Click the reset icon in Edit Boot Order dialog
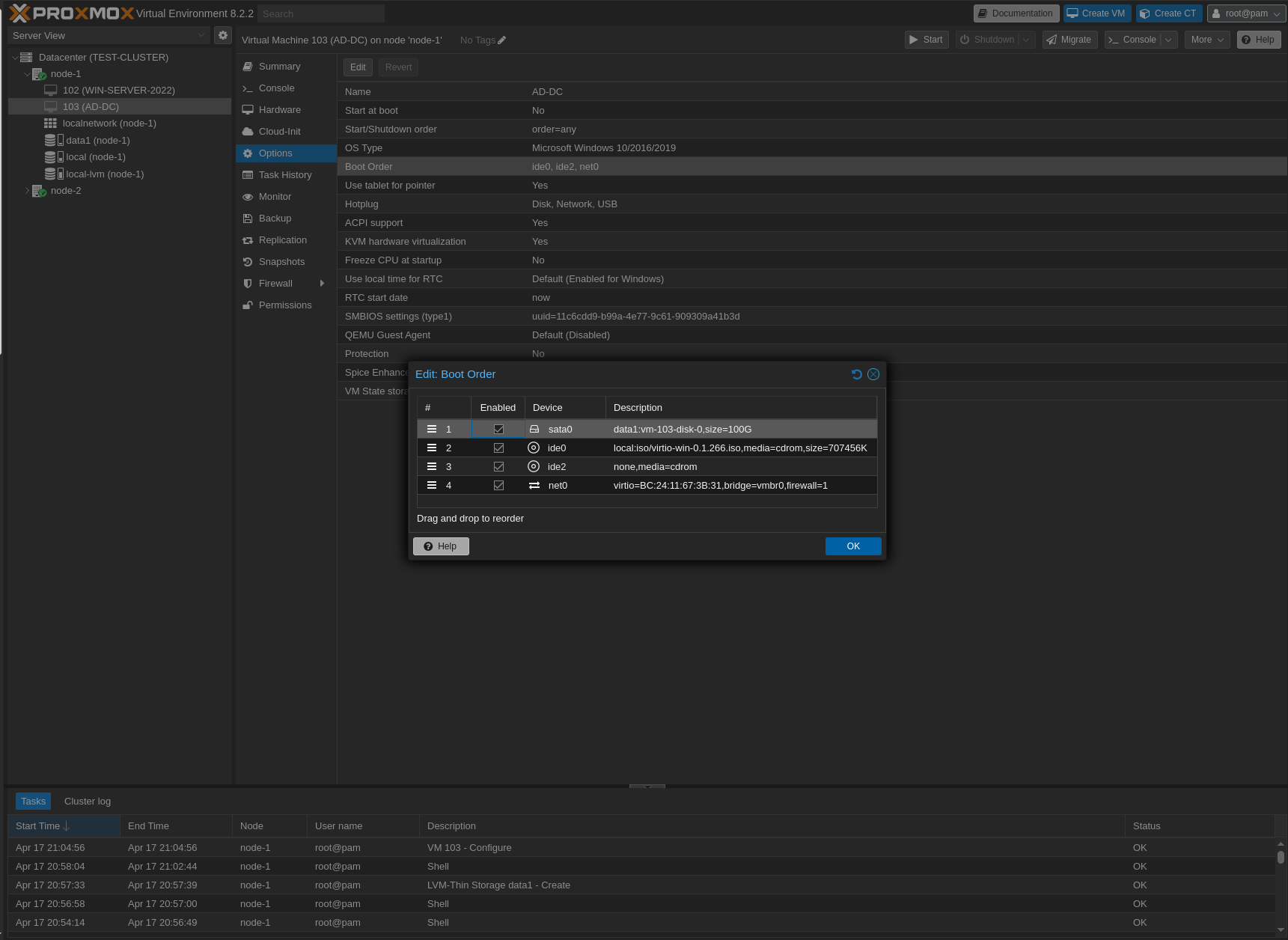This screenshot has height=940, width=1288. 857,374
